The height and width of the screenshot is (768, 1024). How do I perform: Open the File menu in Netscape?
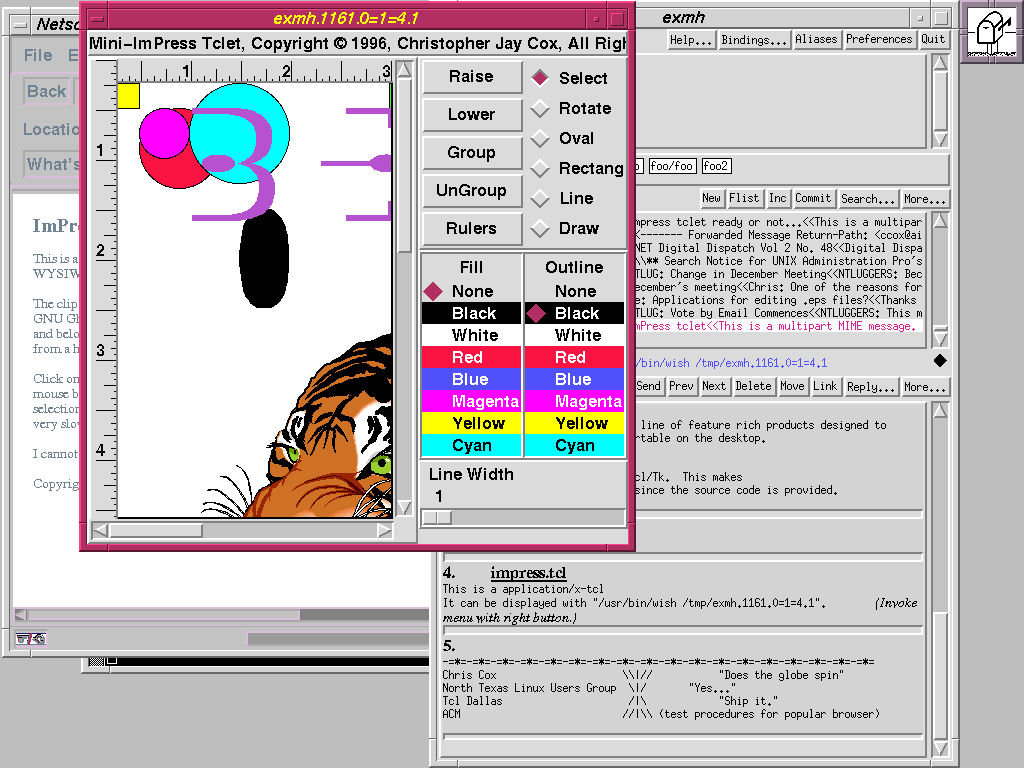(x=38, y=56)
